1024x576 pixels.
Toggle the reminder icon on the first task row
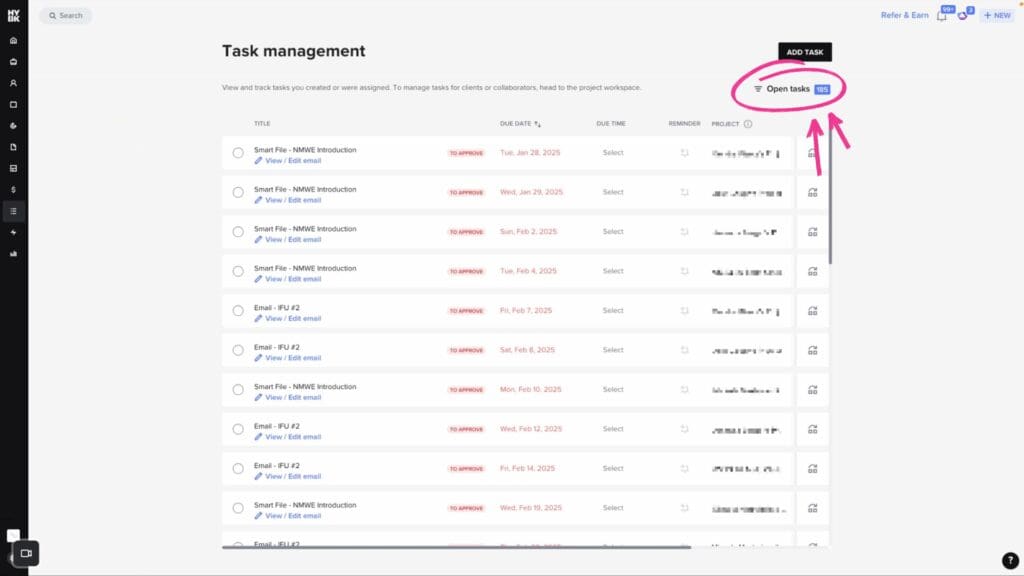click(x=685, y=152)
